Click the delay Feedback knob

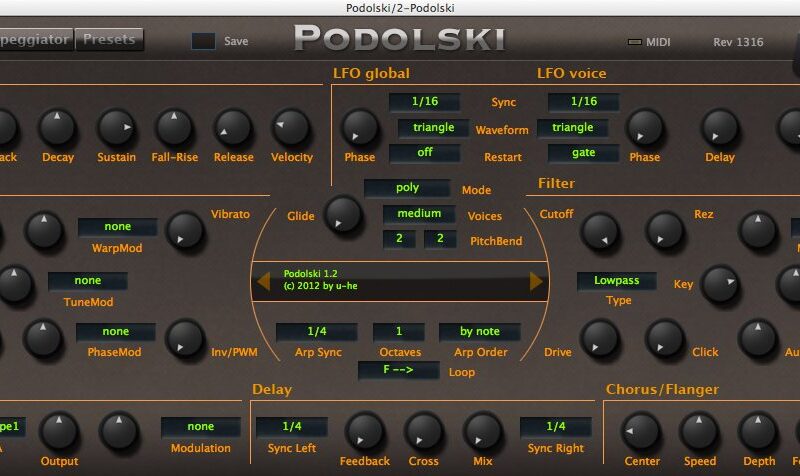tap(364, 431)
